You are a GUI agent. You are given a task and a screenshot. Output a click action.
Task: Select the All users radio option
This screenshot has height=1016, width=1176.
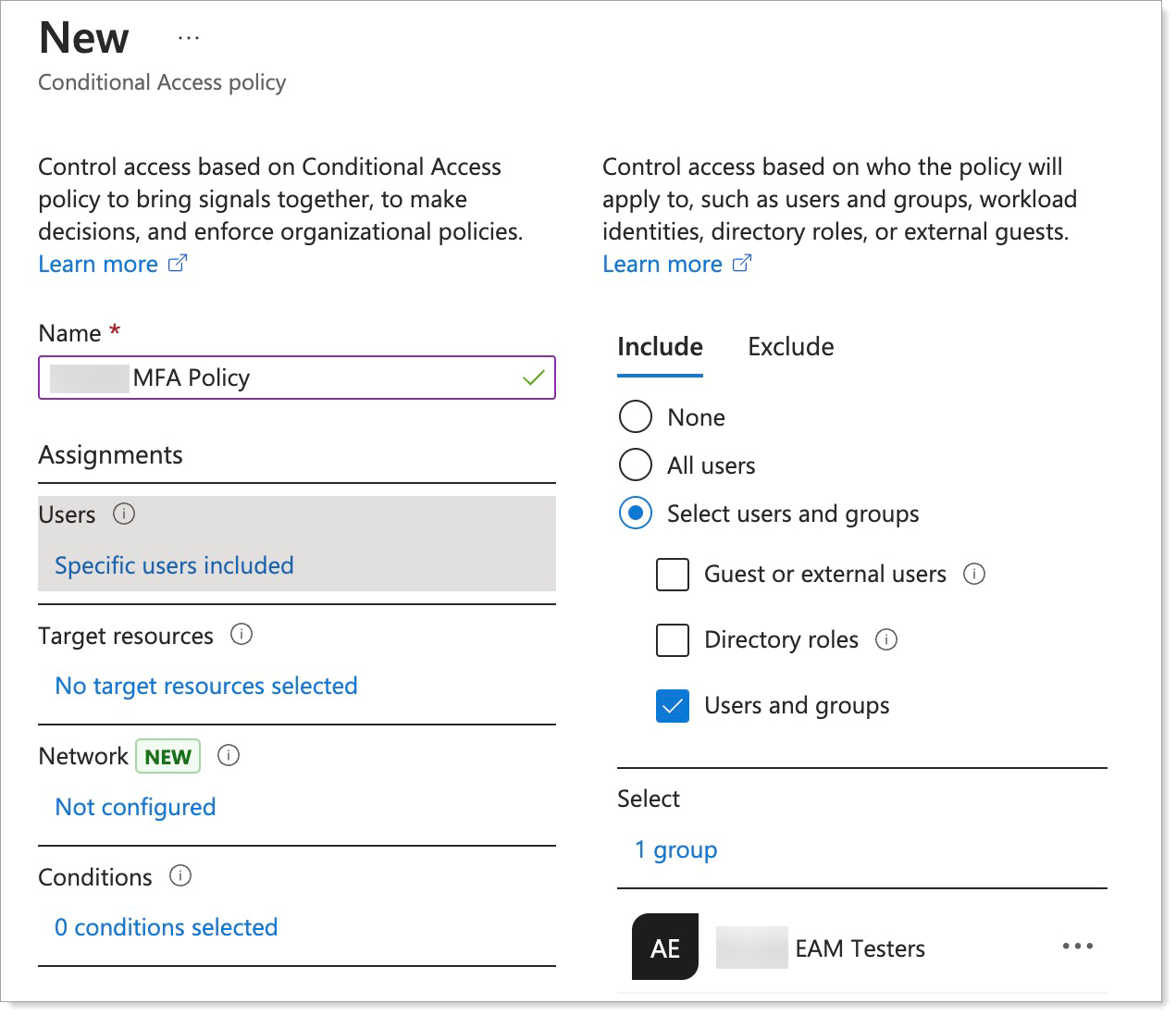pos(636,465)
